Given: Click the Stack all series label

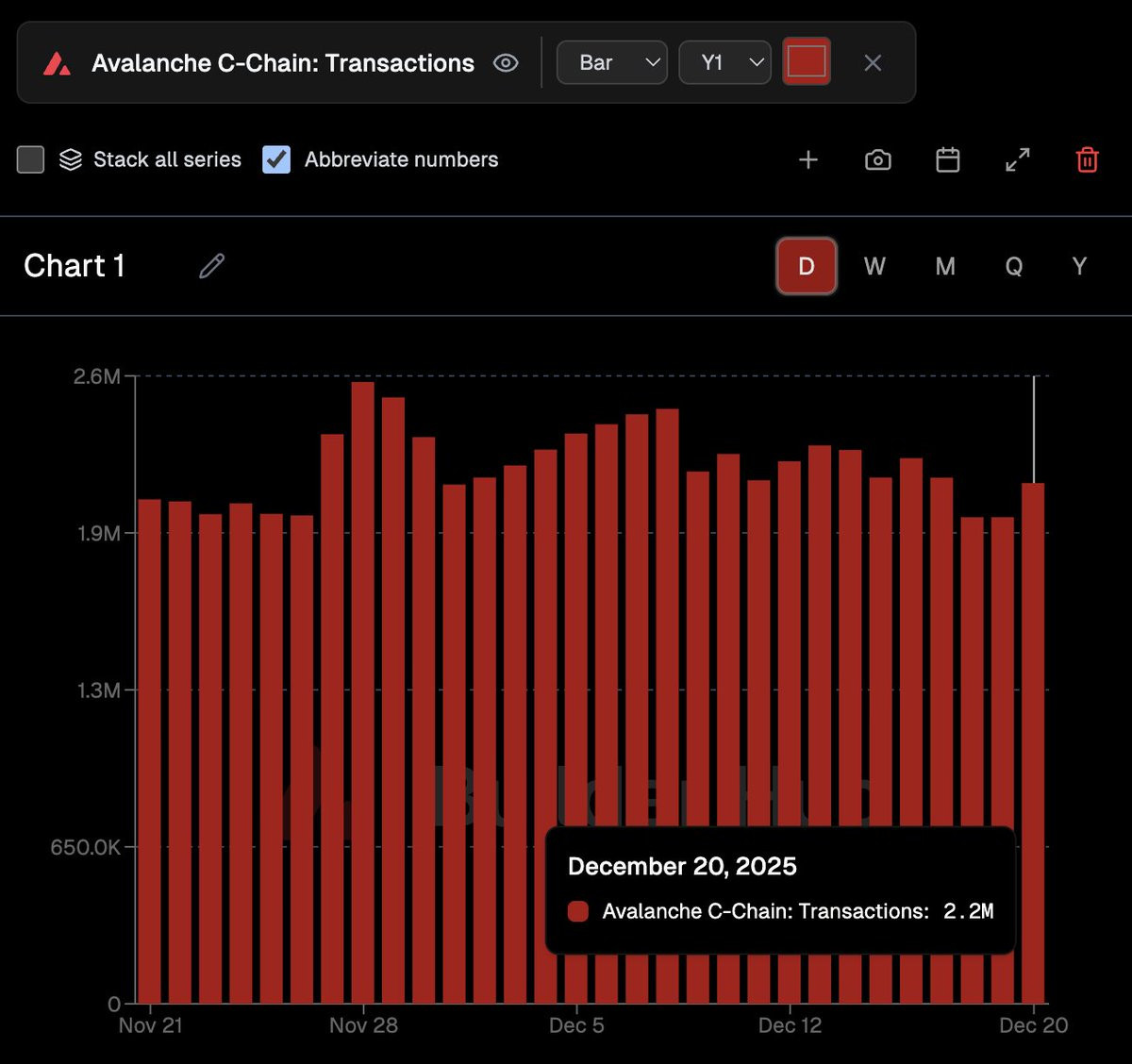Looking at the screenshot, I should pos(167,159).
